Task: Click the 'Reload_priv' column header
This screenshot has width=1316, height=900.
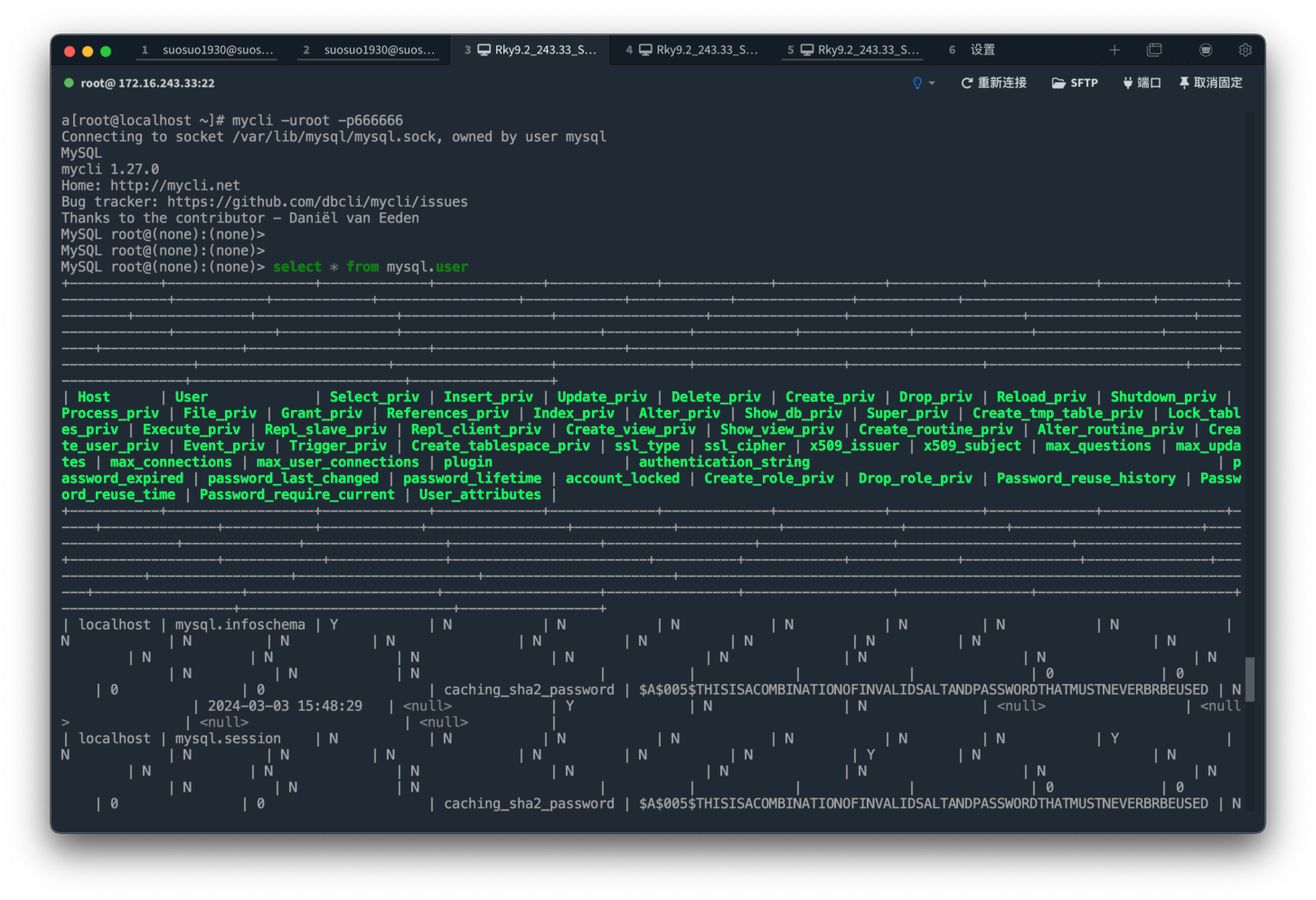Action: pyautogui.click(x=1041, y=397)
